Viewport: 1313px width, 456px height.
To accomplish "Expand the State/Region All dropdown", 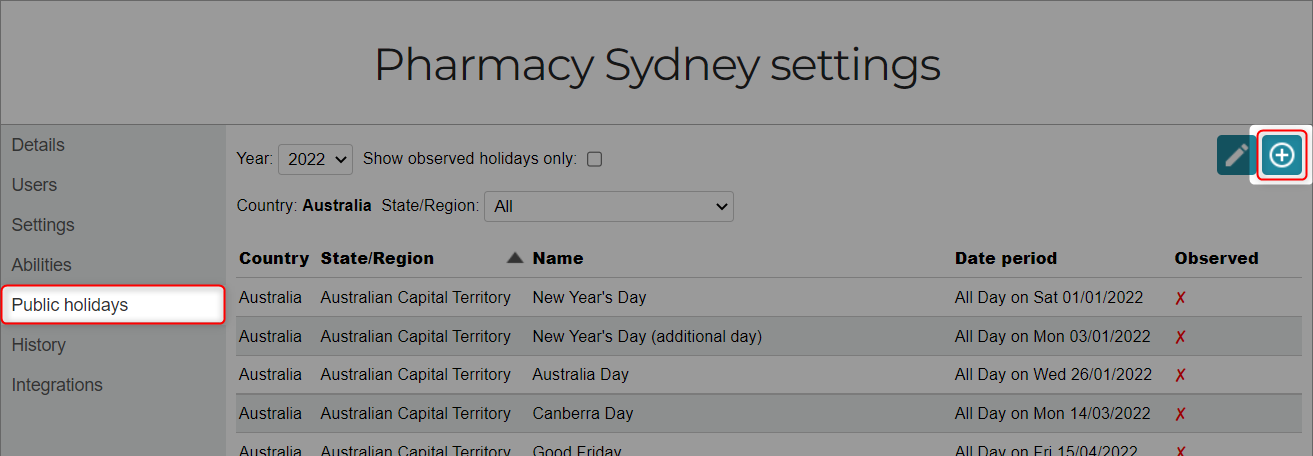I will pos(609,206).
